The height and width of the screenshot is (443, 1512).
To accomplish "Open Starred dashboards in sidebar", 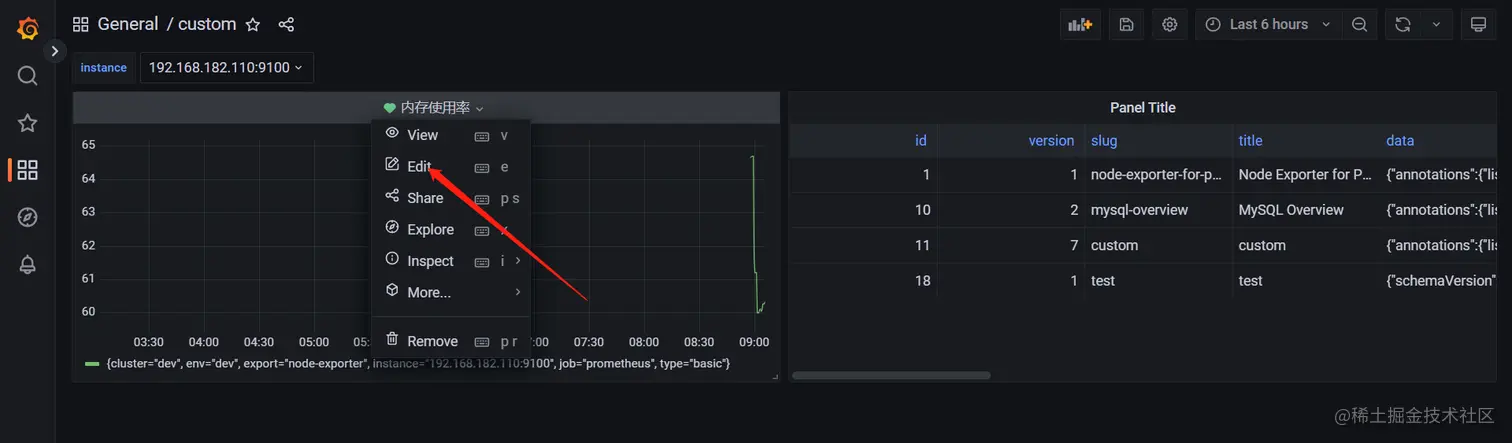I will [28, 123].
